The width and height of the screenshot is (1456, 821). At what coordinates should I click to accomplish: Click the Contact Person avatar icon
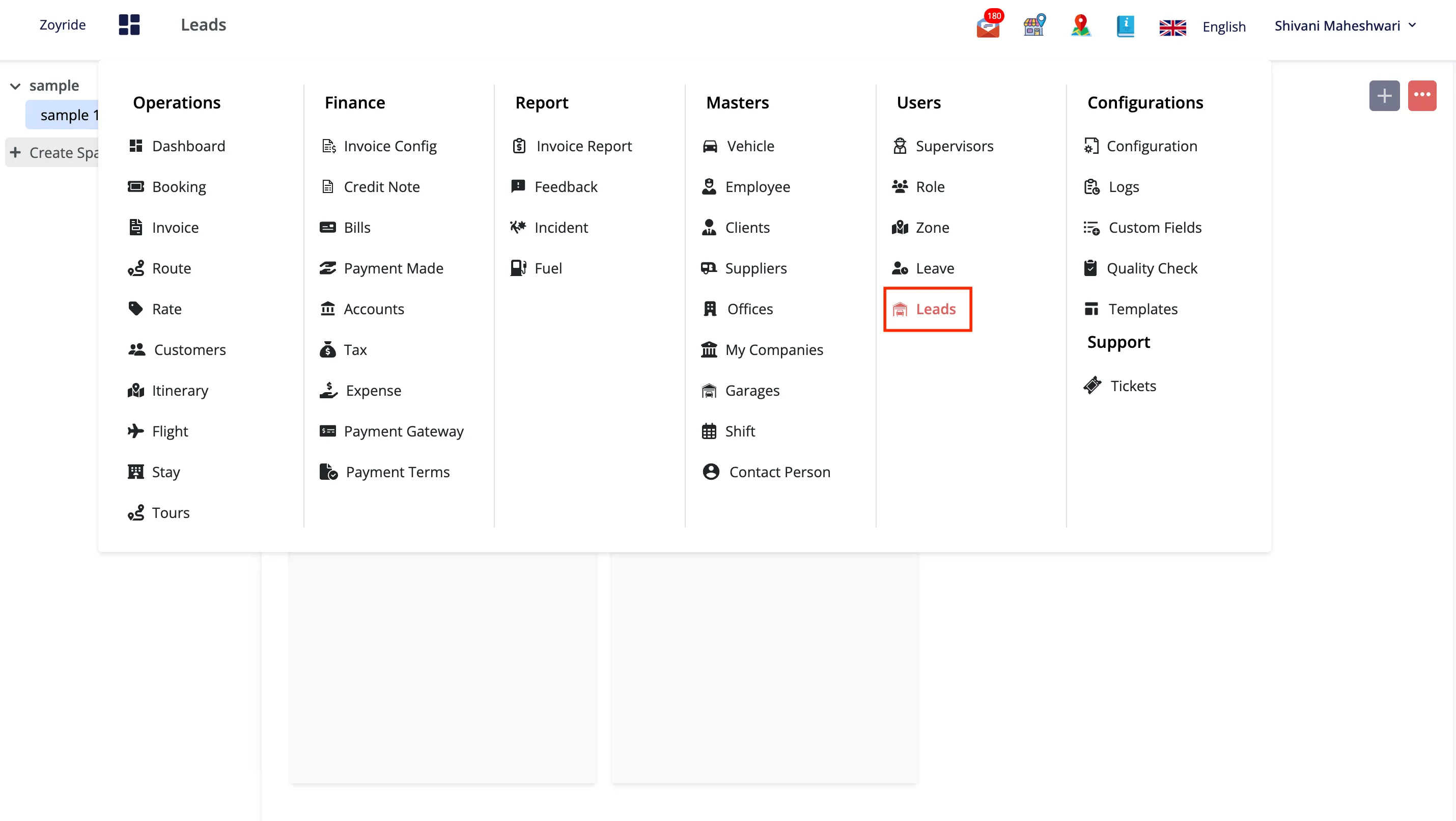(711, 472)
